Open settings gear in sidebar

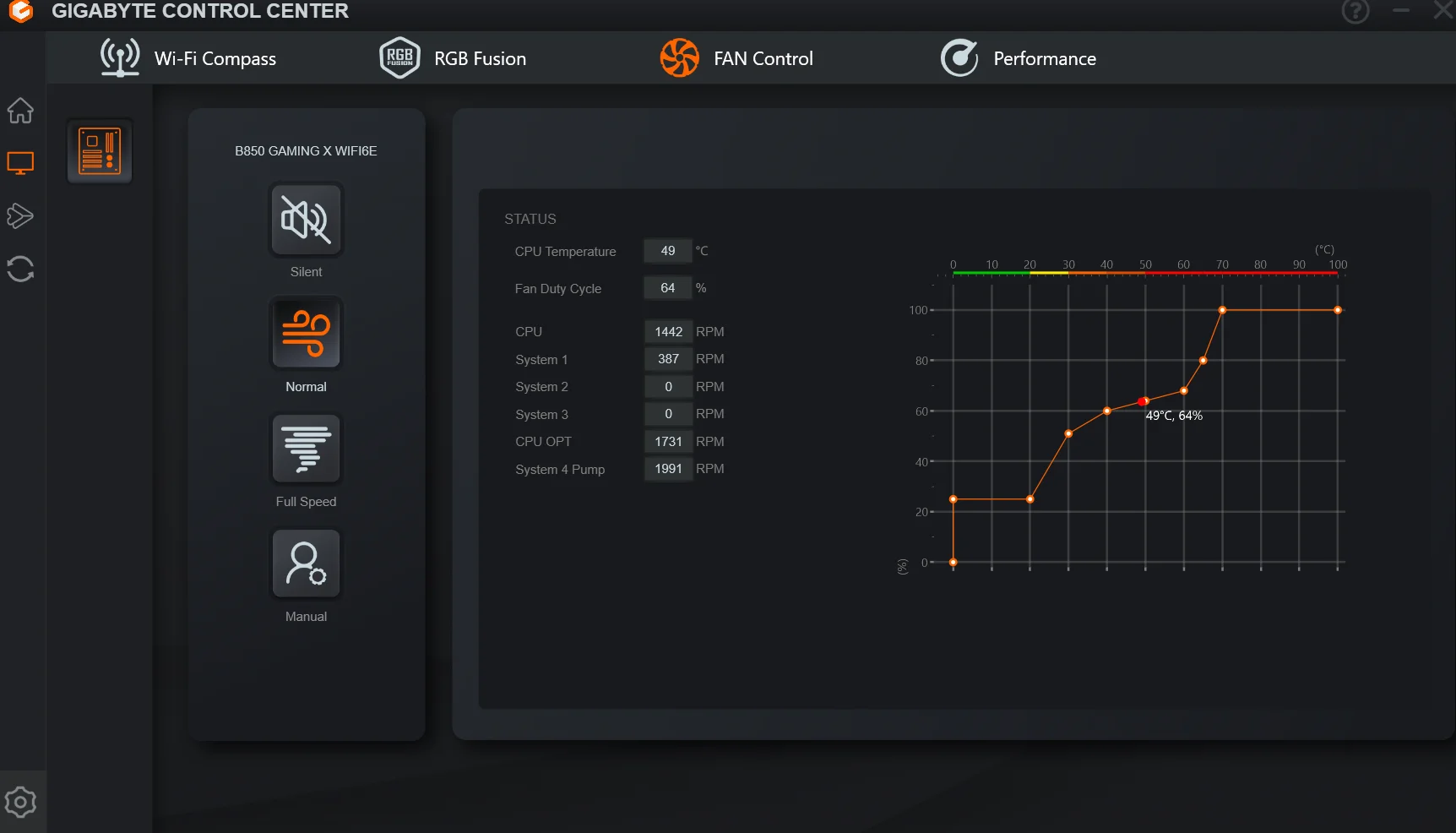20,802
